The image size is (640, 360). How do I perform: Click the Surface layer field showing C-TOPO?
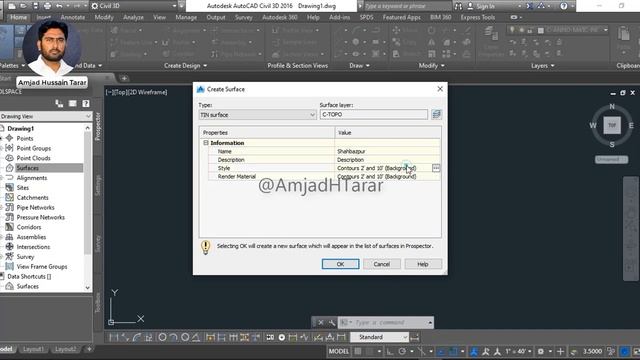pyautogui.click(x=374, y=114)
